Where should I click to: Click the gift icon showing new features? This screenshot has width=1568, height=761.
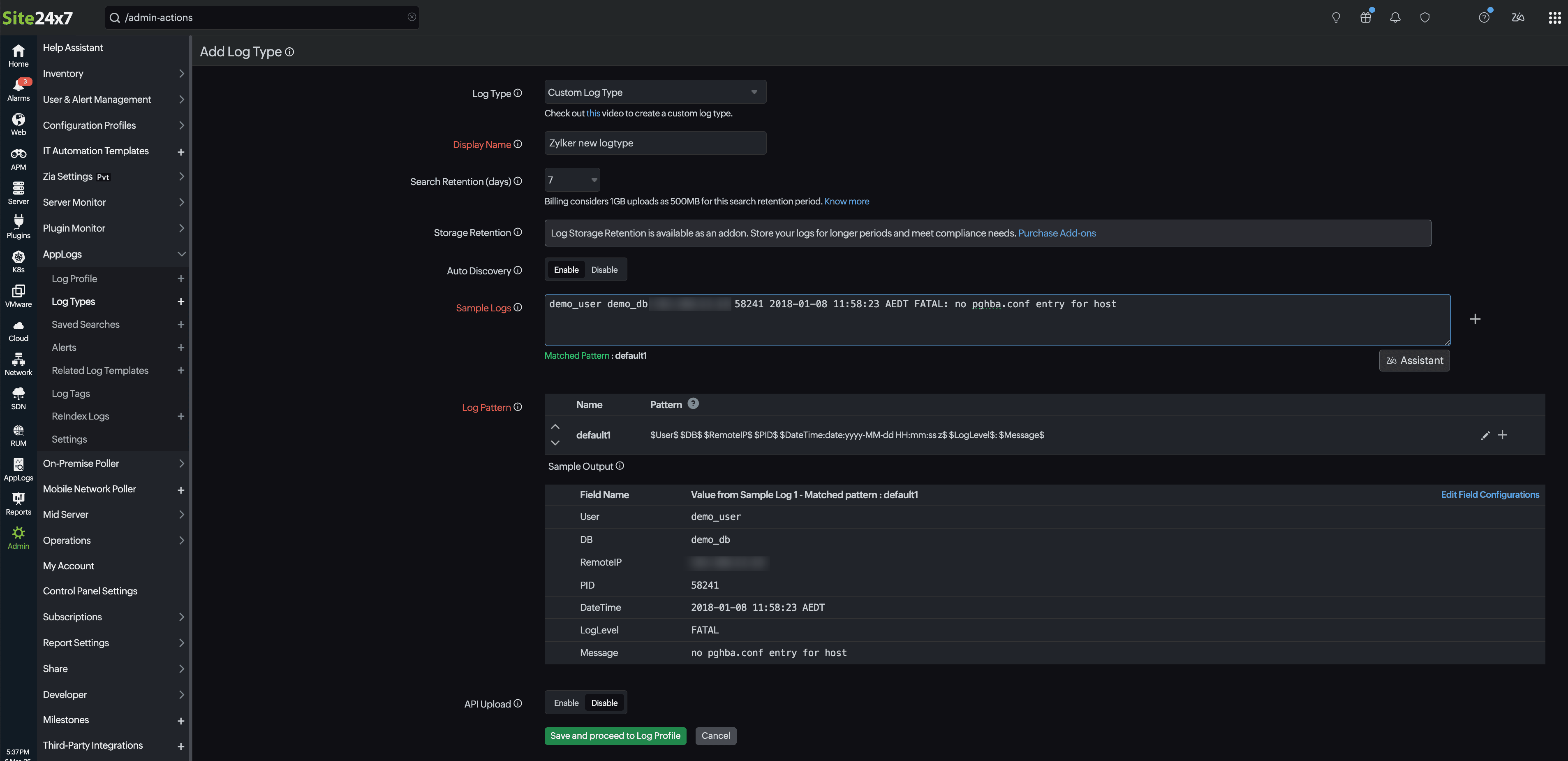coord(1365,17)
